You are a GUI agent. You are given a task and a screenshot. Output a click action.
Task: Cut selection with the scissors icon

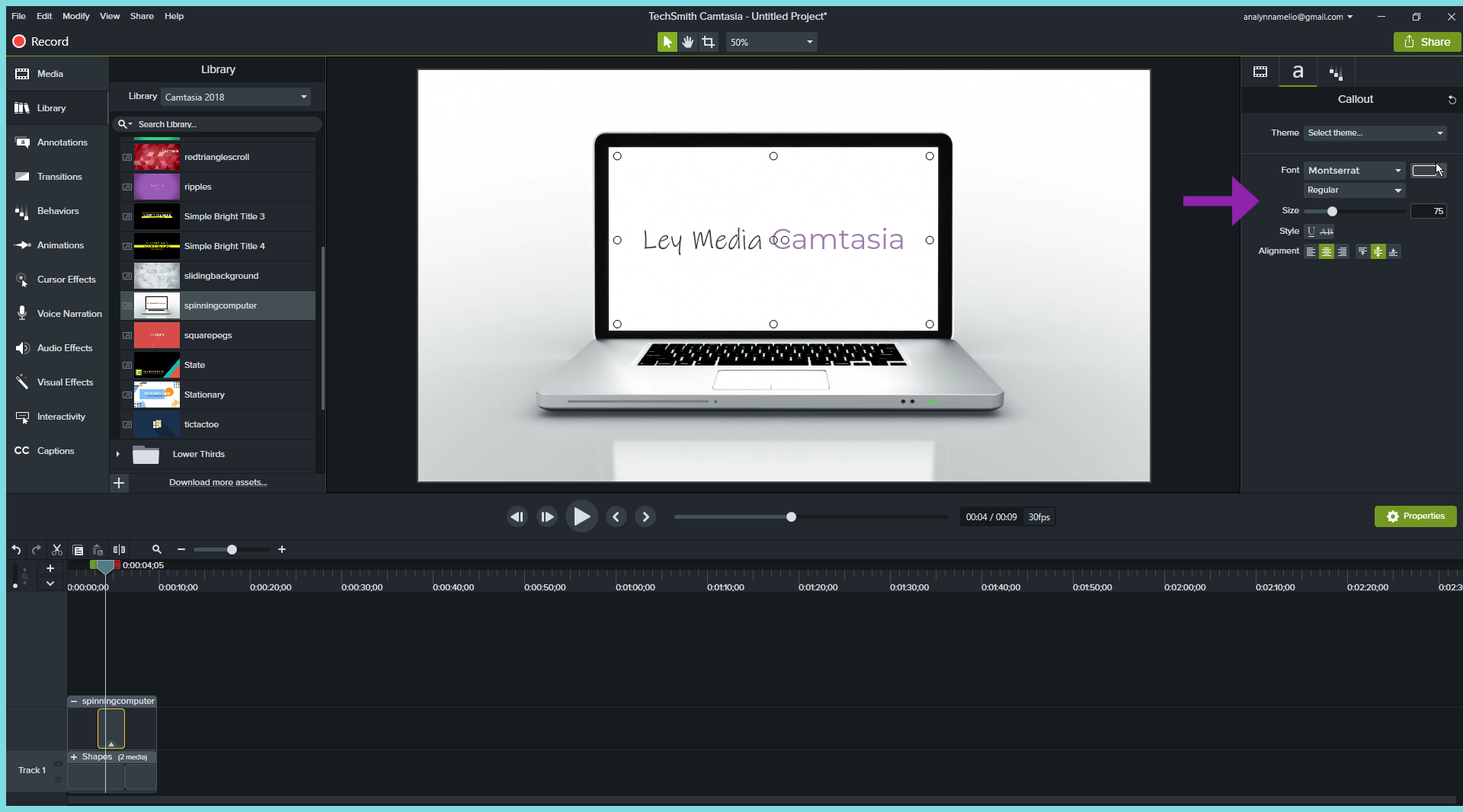(x=56, y=549)
